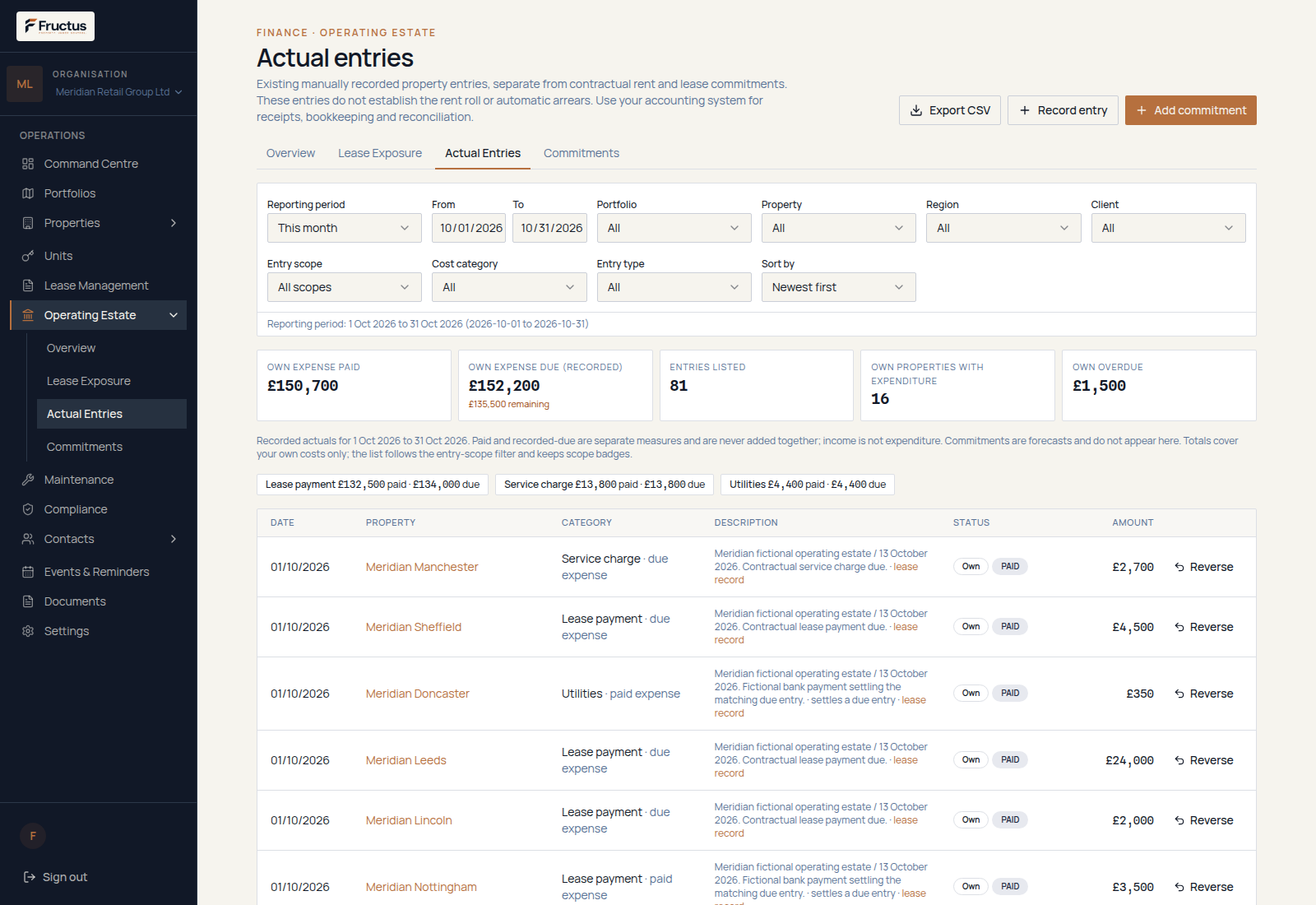The height and width of the screenshot is (905, 1316).
Task: Click the Operating Estate bank icon
Action: pos(28,315)
